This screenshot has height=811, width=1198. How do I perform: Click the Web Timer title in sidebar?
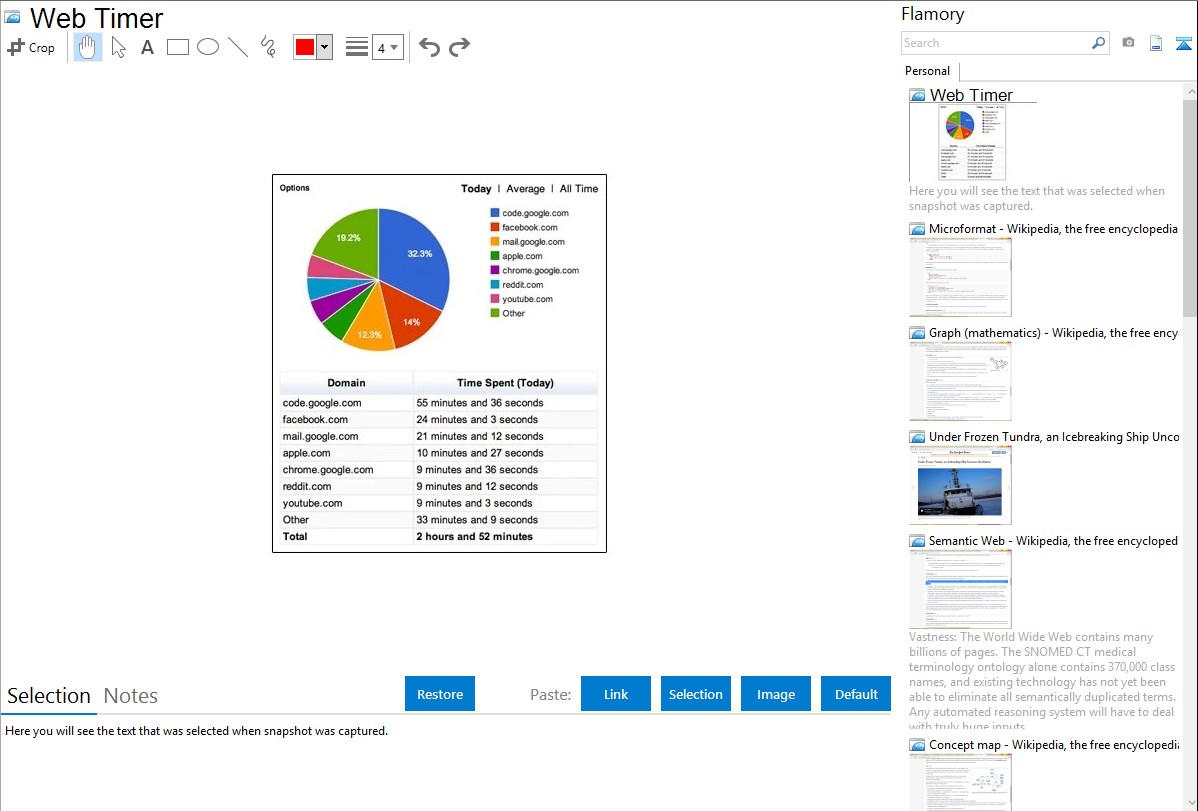coord(971,95)
